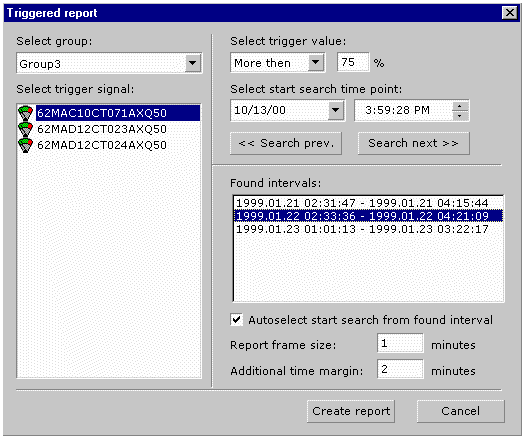The height and width of the screenshot is (438, 524).
Task: Click Create report button
Action: tap(351, 411)
